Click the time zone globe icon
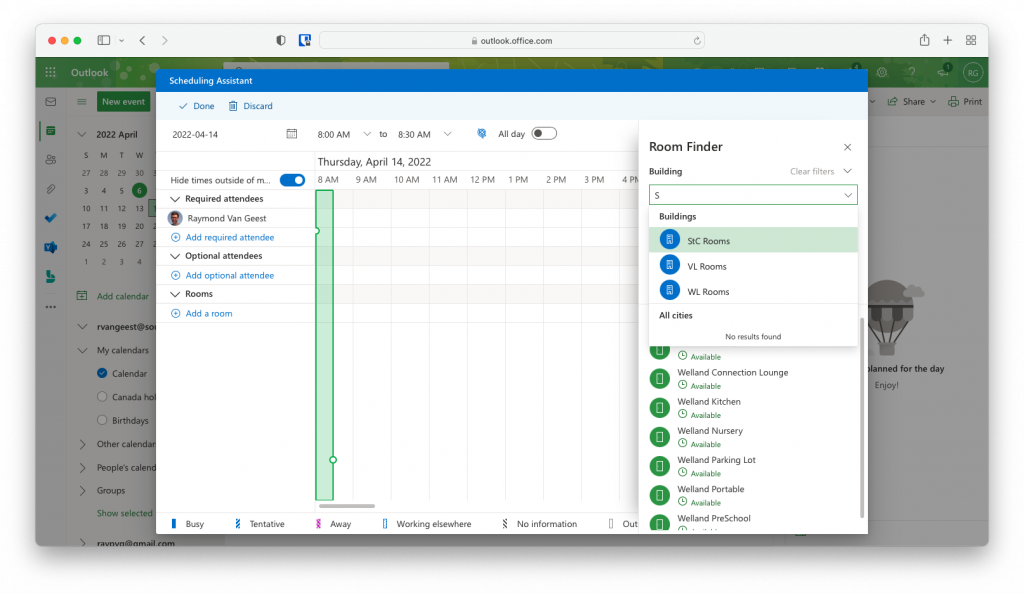1024x593 pixels. coord(481,134)
